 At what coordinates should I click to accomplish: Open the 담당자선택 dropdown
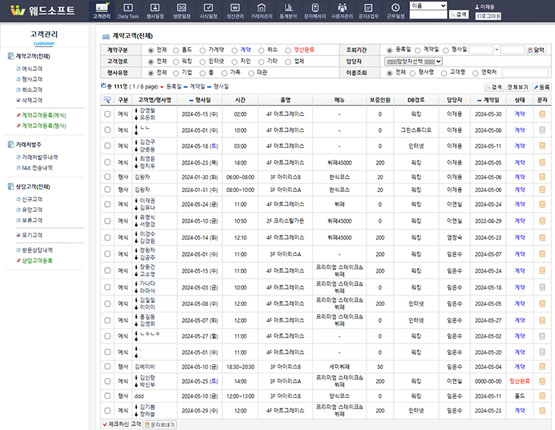point(413,61)
